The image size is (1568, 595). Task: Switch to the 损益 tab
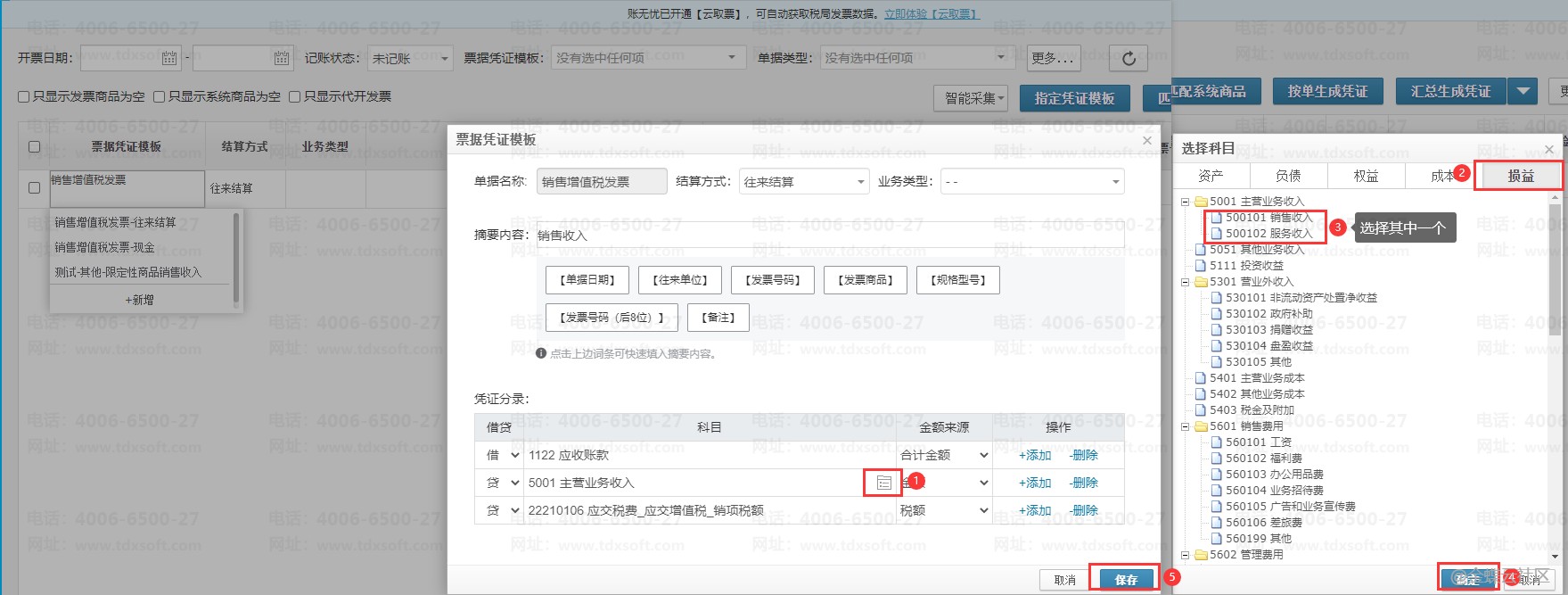point(1519,176)
